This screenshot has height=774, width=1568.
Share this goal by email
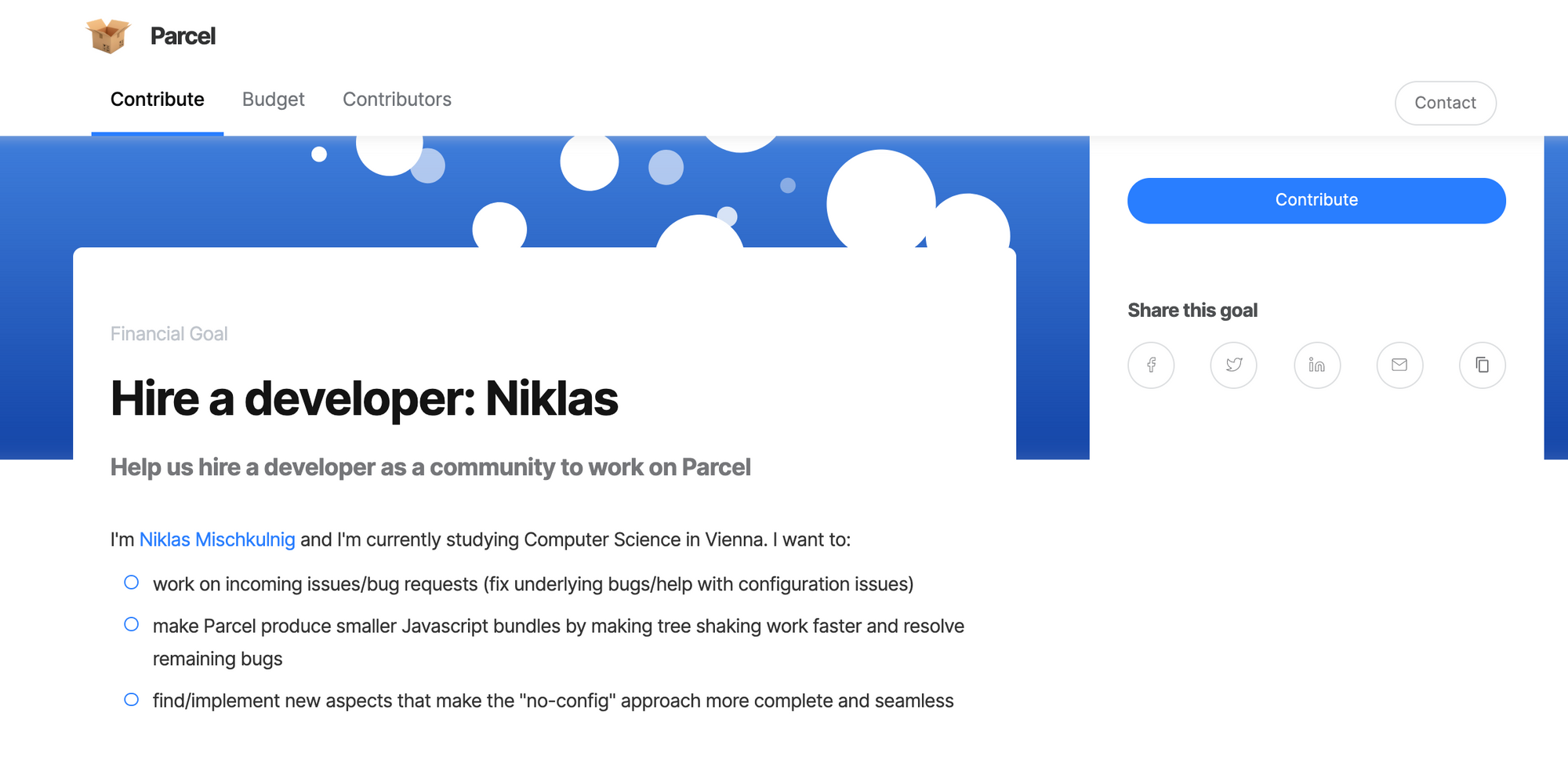[1399, 365]
